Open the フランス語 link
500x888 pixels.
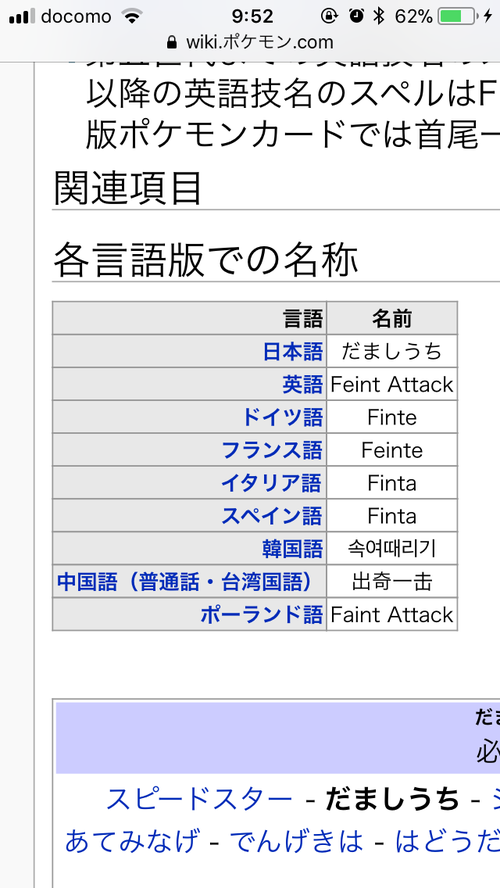[272, 450]
